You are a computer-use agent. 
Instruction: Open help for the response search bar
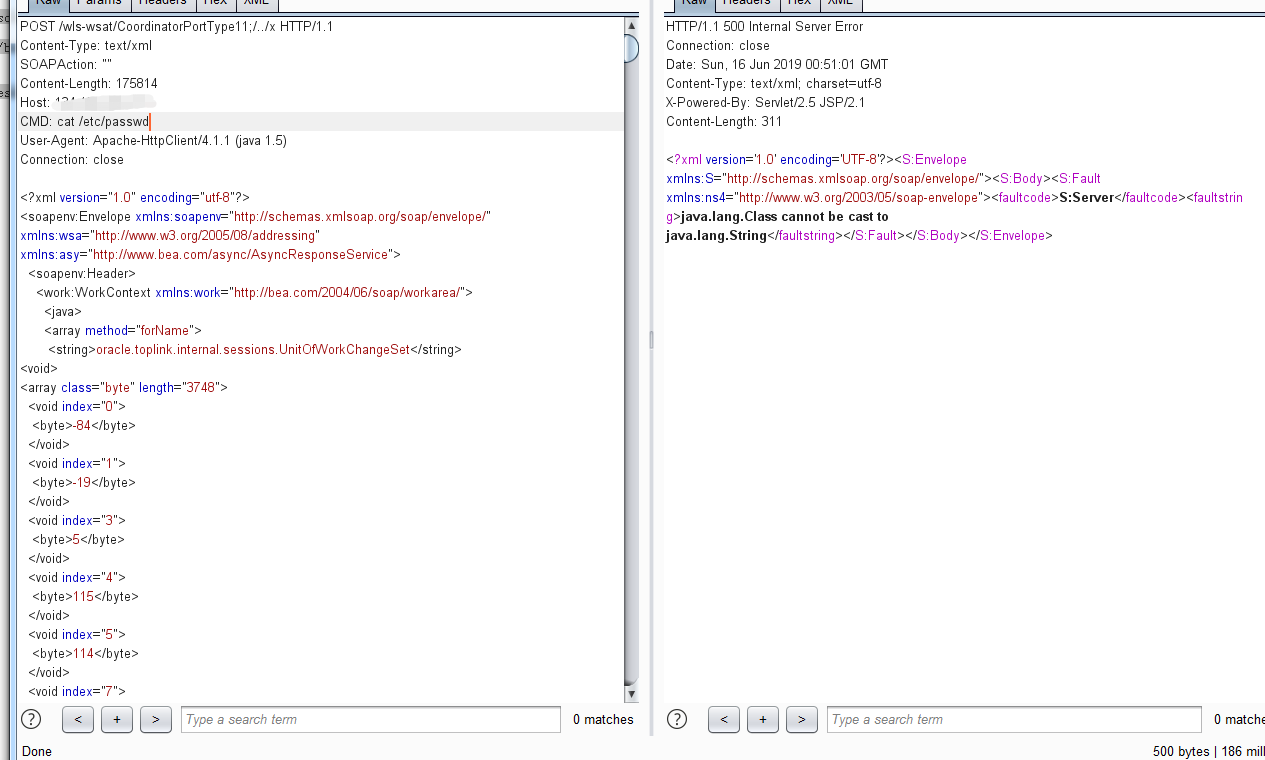pos(677,719)
